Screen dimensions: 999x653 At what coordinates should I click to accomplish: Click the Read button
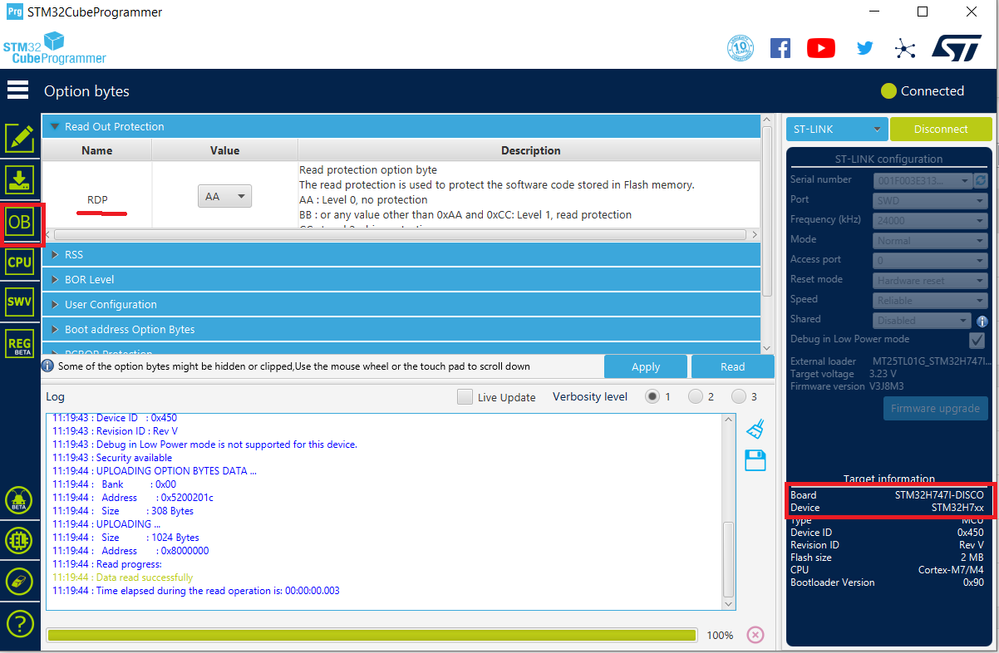tap(733, 367)
